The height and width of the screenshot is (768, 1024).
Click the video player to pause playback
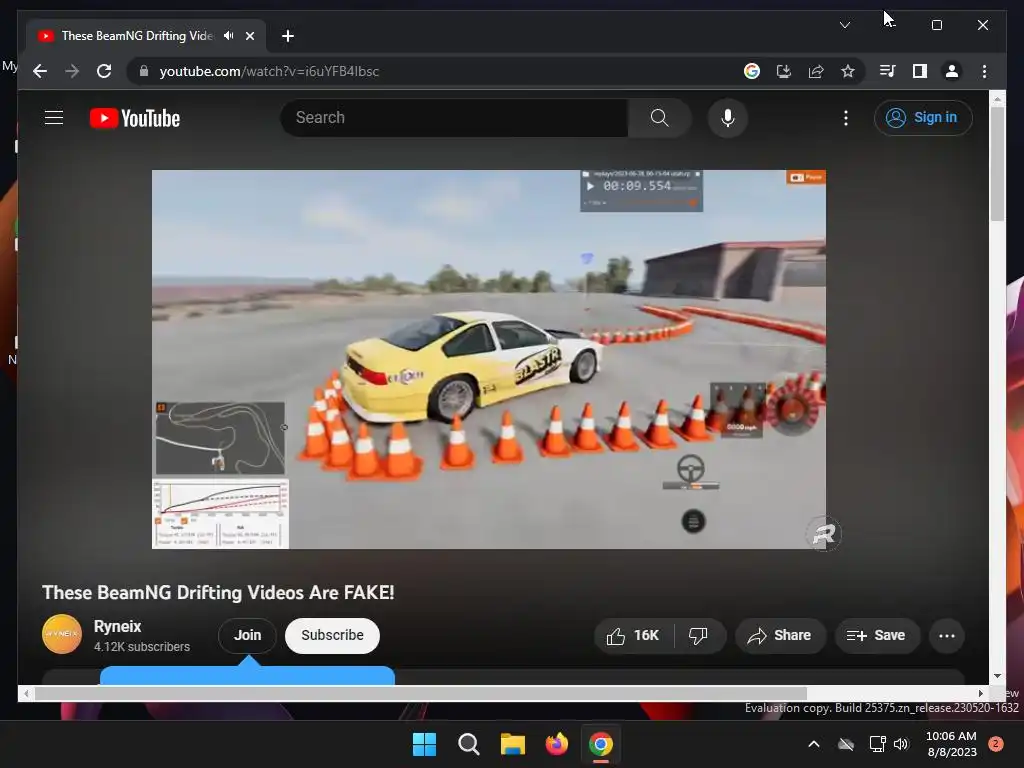click(488, 359)
